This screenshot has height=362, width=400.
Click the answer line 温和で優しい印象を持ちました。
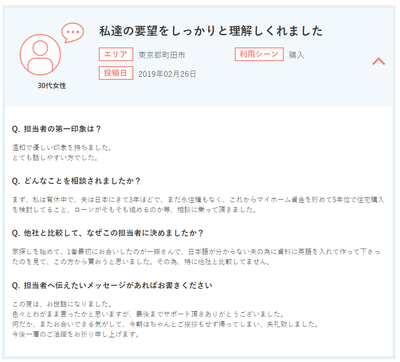point(62,147)
